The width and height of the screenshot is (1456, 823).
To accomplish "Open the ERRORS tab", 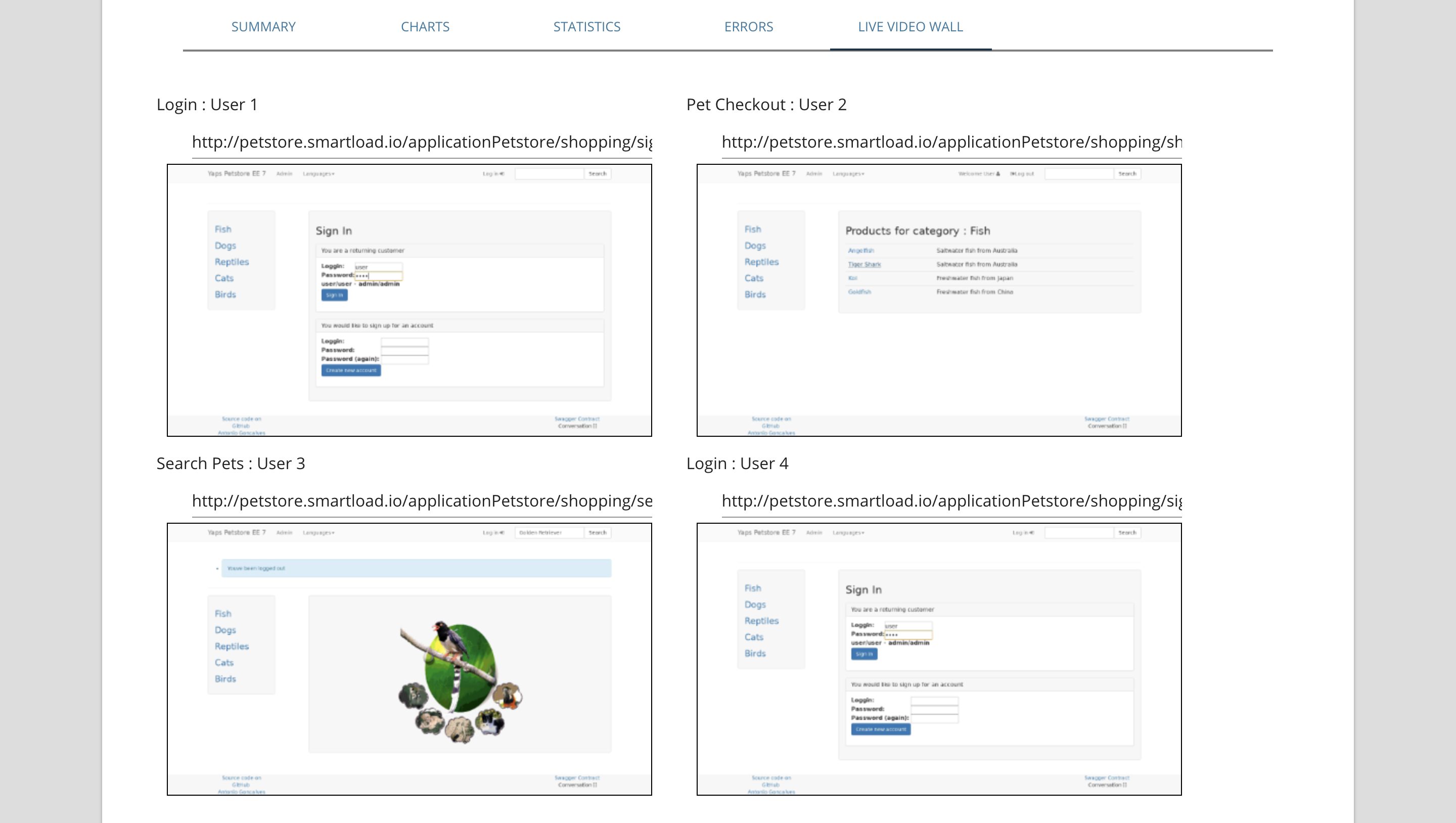I will [x=749, y=27].
